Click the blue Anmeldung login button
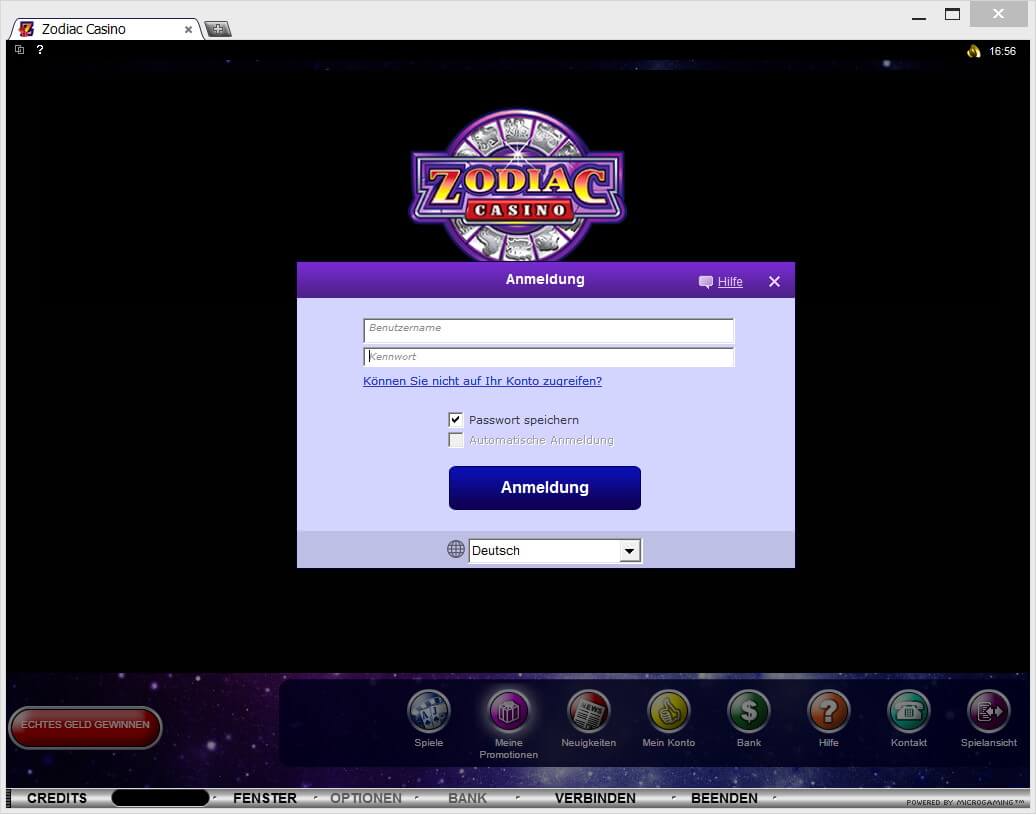The image size is (1036, 815). point(544,487)
